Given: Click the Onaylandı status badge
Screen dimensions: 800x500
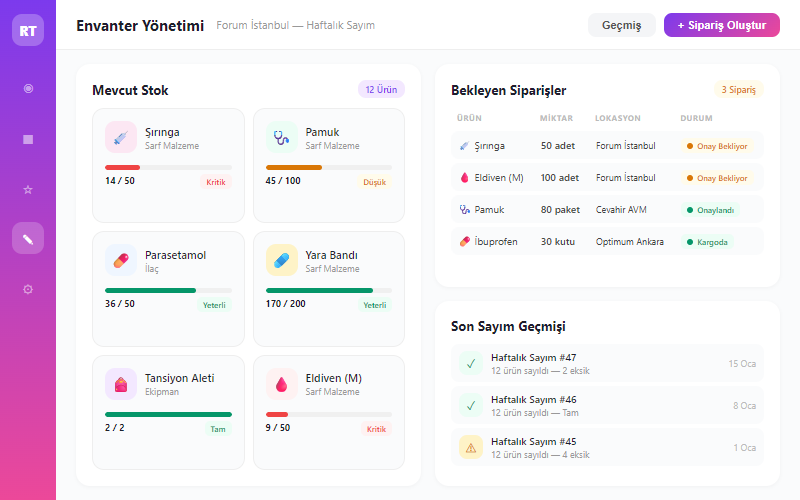Looking at the screenshot, I should coord(710,210).
